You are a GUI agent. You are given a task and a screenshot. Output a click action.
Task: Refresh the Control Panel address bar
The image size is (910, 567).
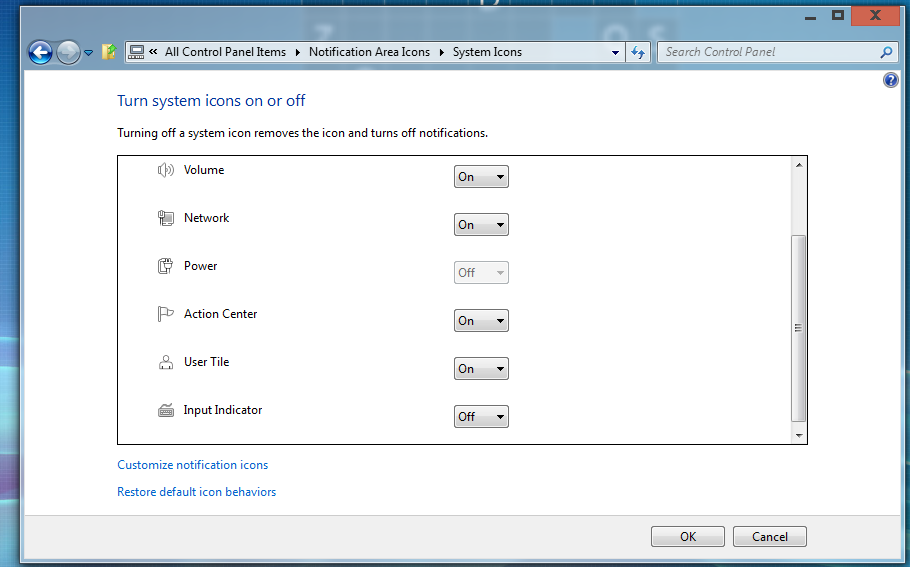point(638,52)
